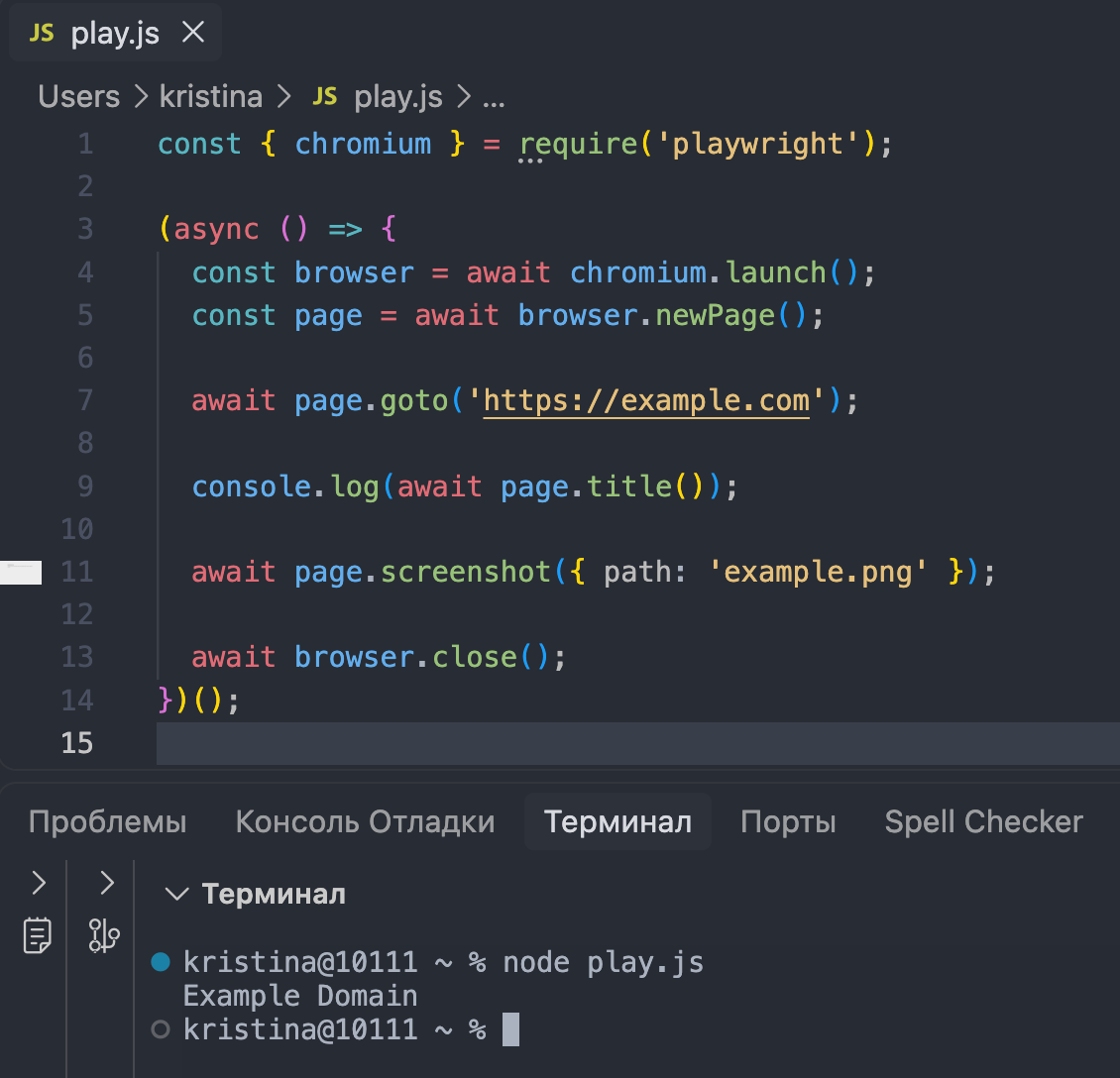Expand the chevron above the notes icon
The image size is (1120, 1078).
(x=40, y=883)
